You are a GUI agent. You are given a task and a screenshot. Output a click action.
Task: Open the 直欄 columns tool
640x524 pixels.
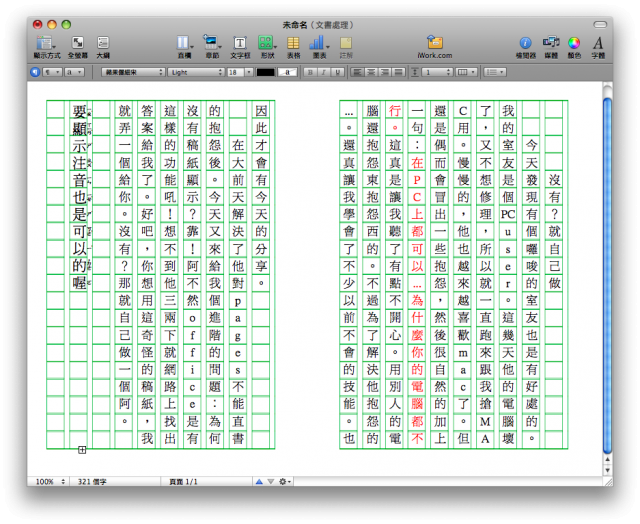point(184,47)
